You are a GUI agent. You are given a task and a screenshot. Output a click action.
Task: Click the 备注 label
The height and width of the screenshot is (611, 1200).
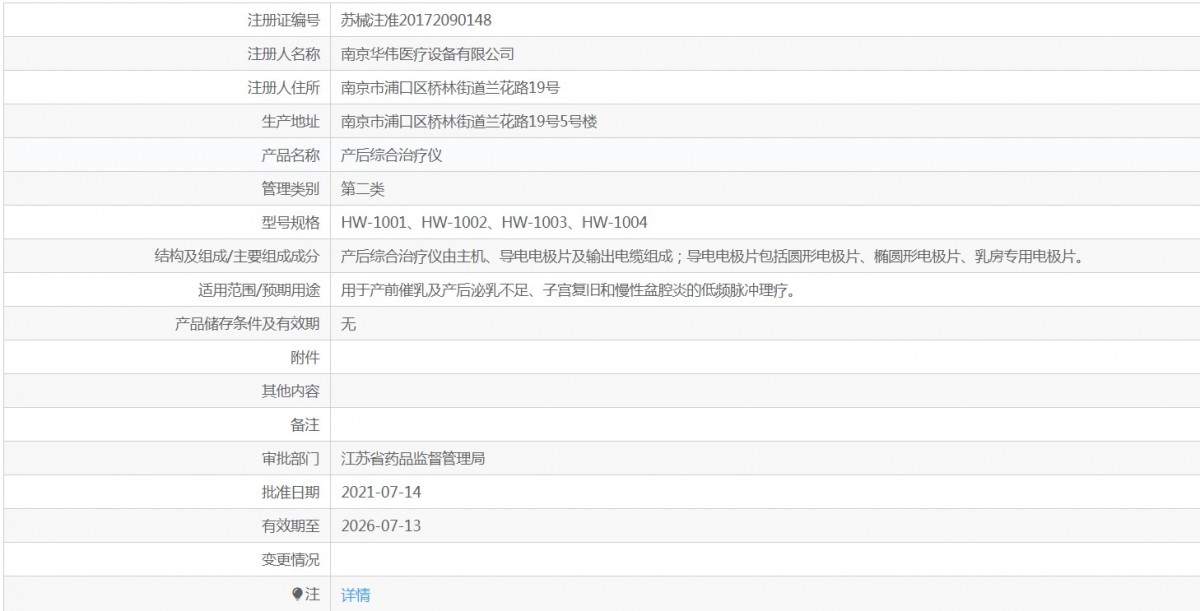pyautogui.click(x=305, y=425)
